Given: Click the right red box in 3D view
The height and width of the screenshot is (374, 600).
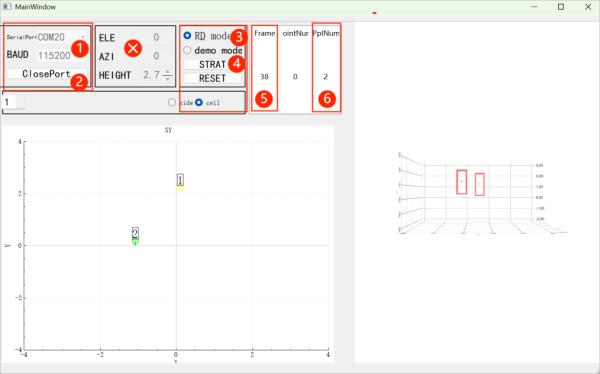Looking at the screenshot, I should click(479, 184).
